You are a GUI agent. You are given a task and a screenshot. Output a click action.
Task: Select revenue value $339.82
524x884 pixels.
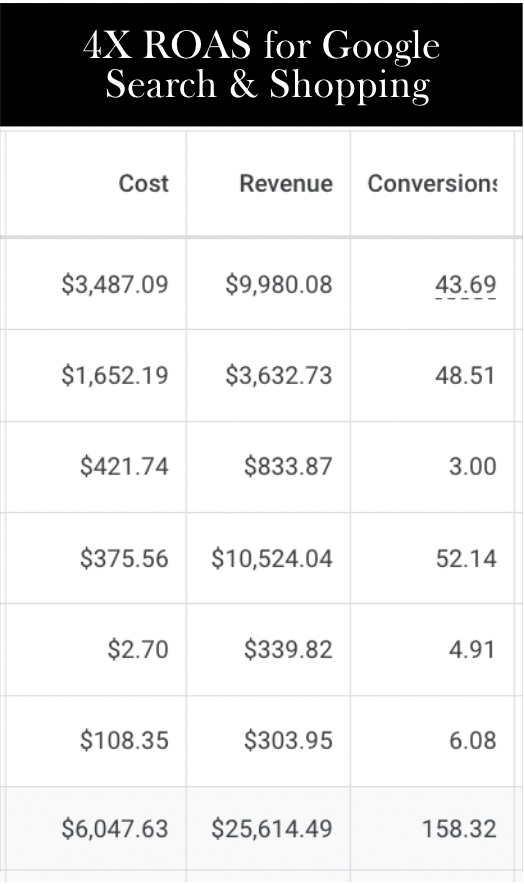point(288,649)
